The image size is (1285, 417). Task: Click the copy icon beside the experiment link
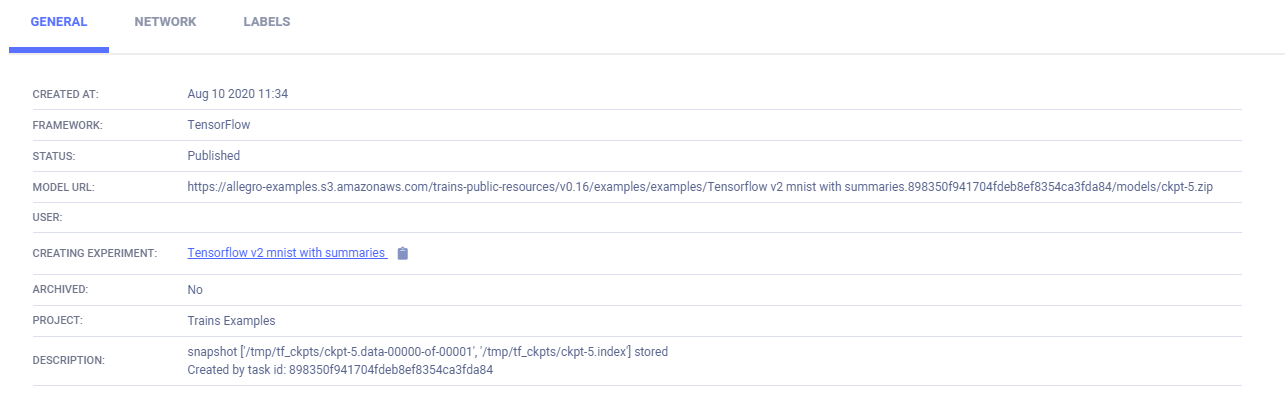click(x=403, y=254)
